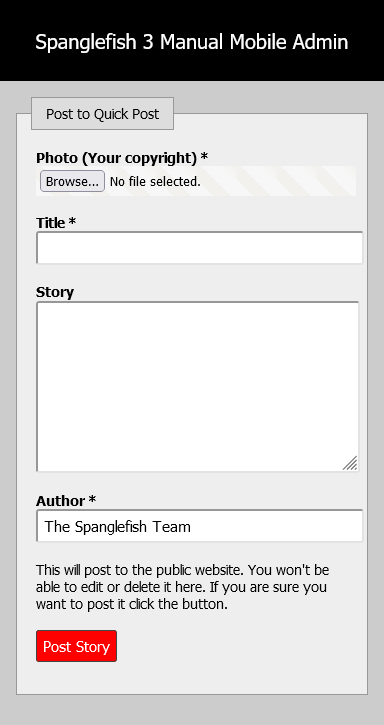Click the asterisk beside Photo label
The width and height of the screenshot is (384, 725).
click(x=204, y=157)
